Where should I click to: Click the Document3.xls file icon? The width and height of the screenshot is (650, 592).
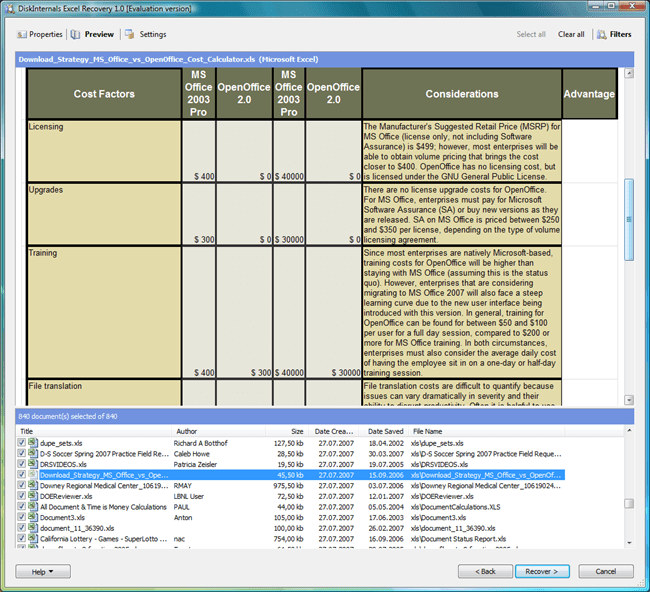tap(33, 518)
